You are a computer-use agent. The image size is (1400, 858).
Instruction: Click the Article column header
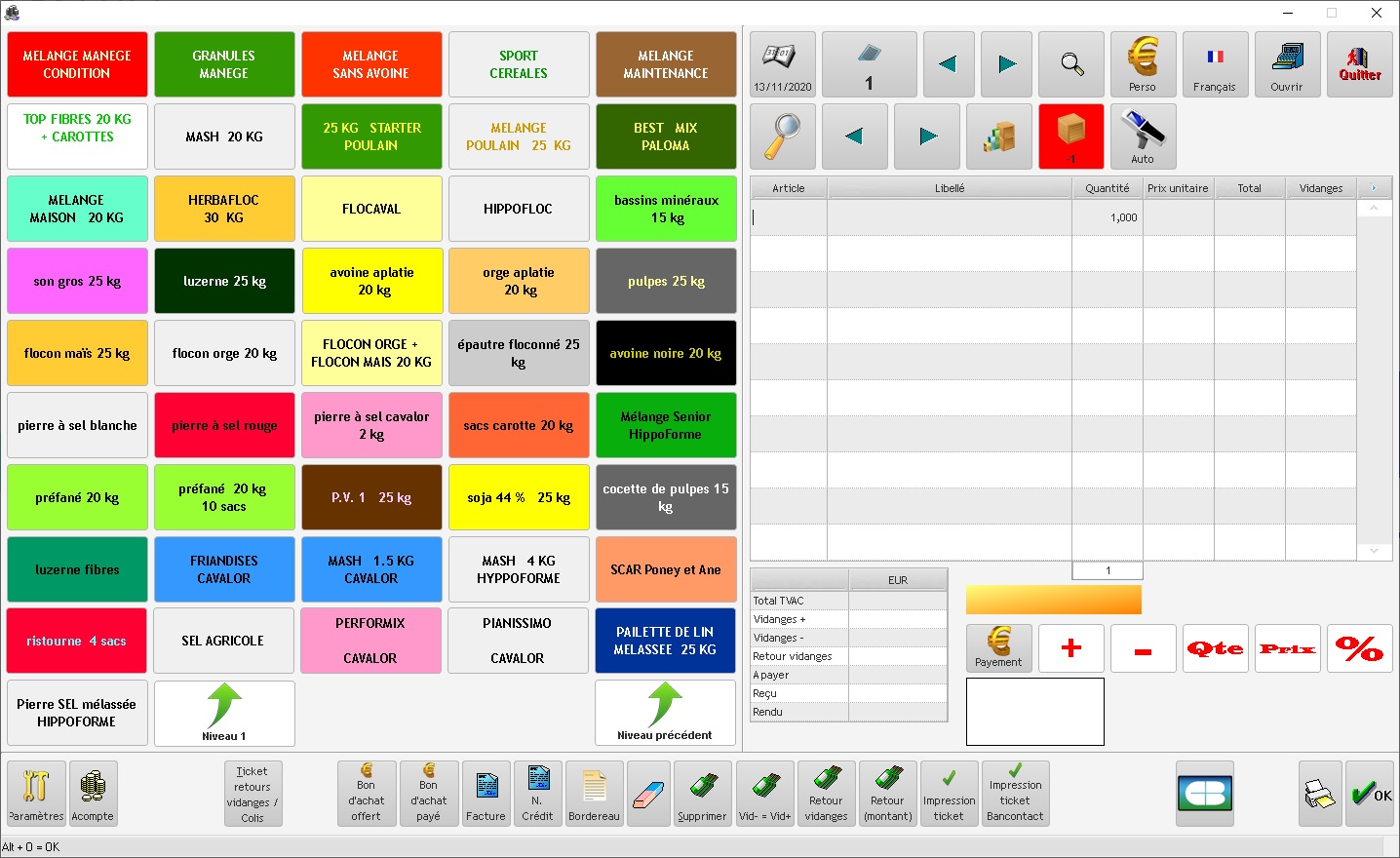tap(789, 188)
